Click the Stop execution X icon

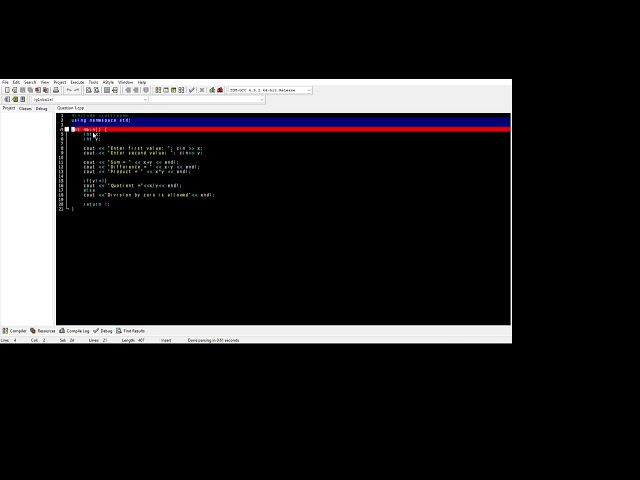point(202,90)
